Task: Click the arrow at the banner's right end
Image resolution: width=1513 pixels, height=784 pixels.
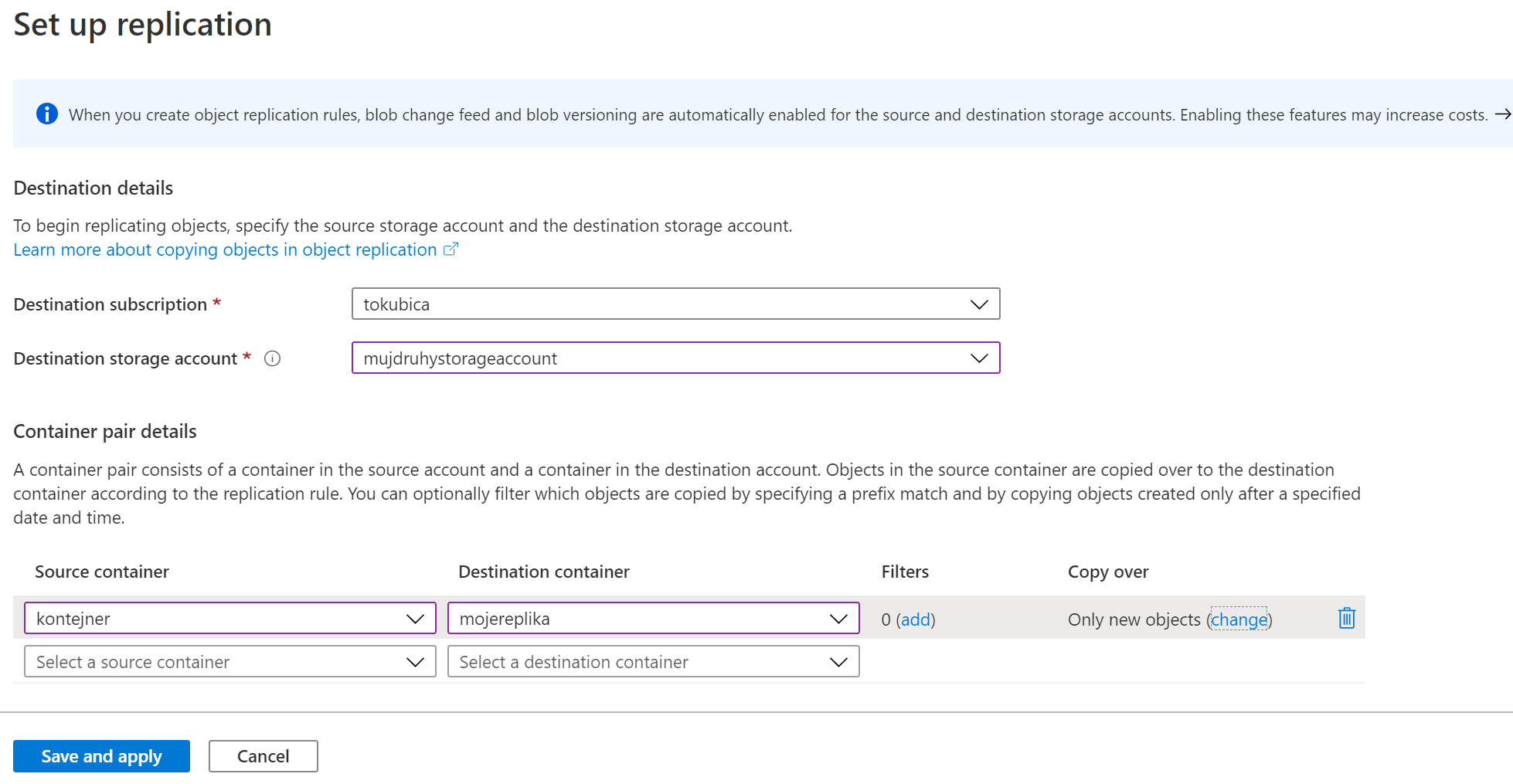Action: click(1502, 114)
